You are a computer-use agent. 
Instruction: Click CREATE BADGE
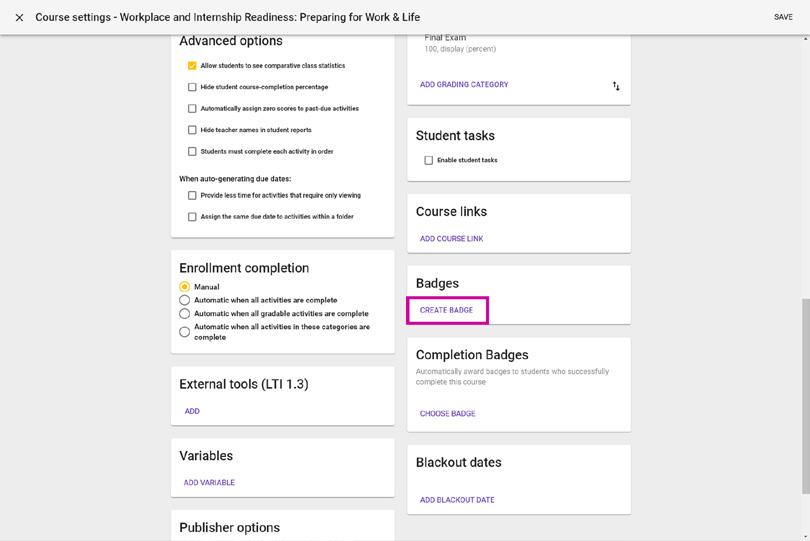(446, 310)
